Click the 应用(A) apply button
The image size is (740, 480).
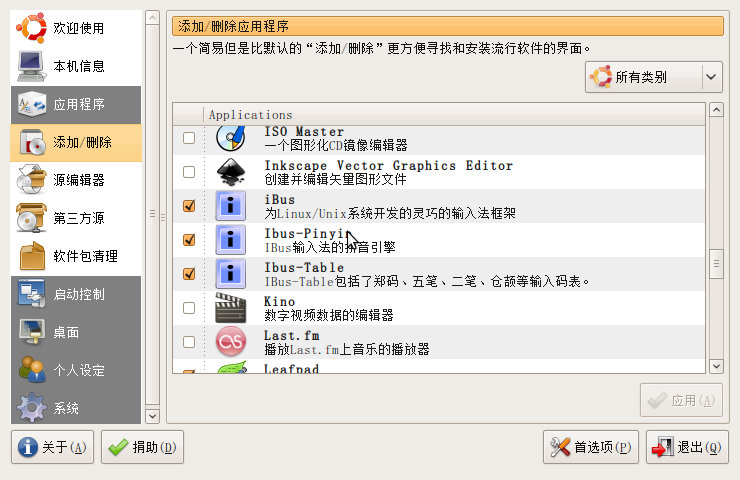pos(681,400)
